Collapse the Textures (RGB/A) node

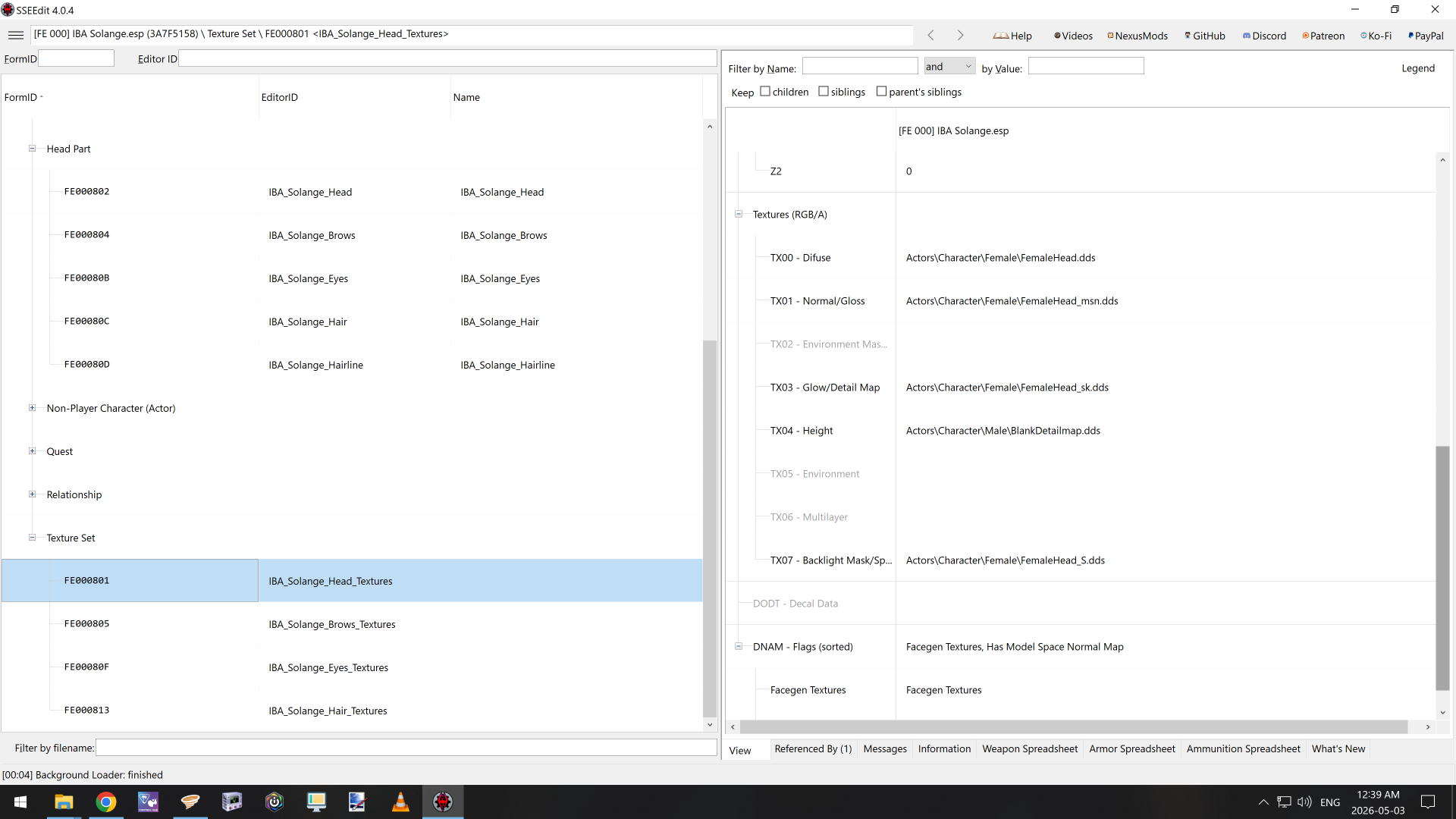[739, 215]
